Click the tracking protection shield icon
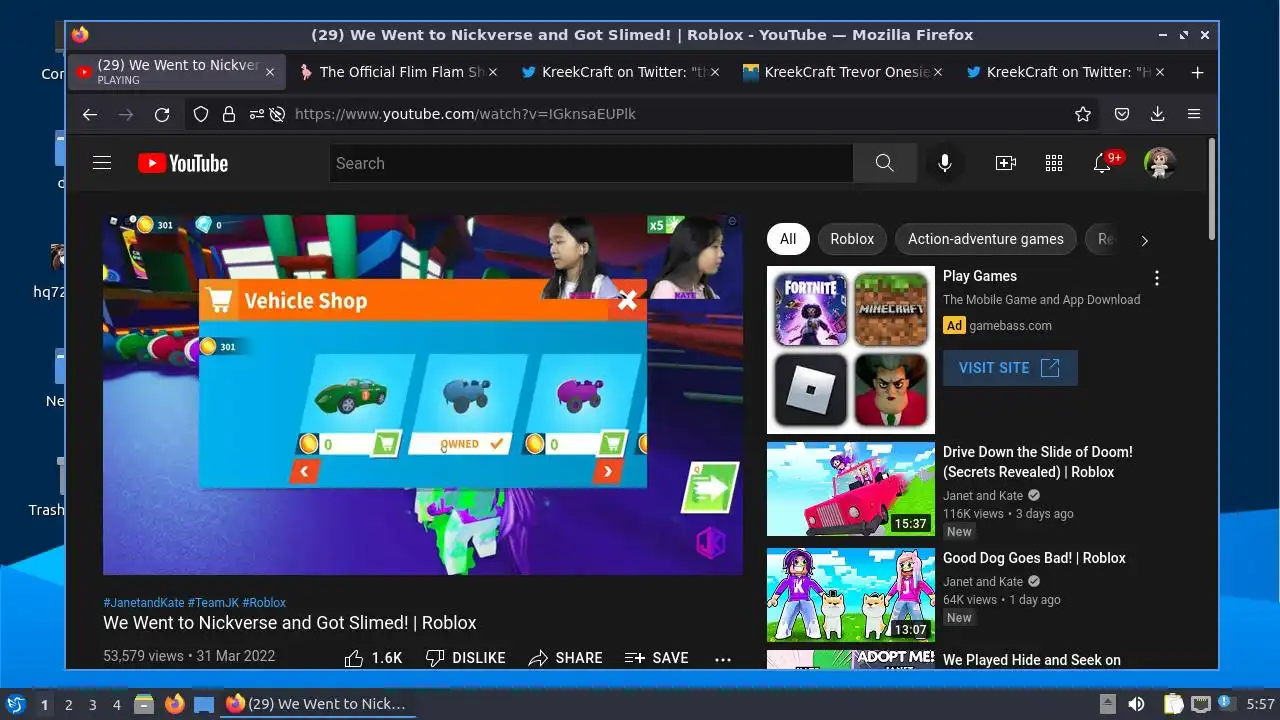The height and width of the screenshot is (720, 1280). [x=201, y=114]
